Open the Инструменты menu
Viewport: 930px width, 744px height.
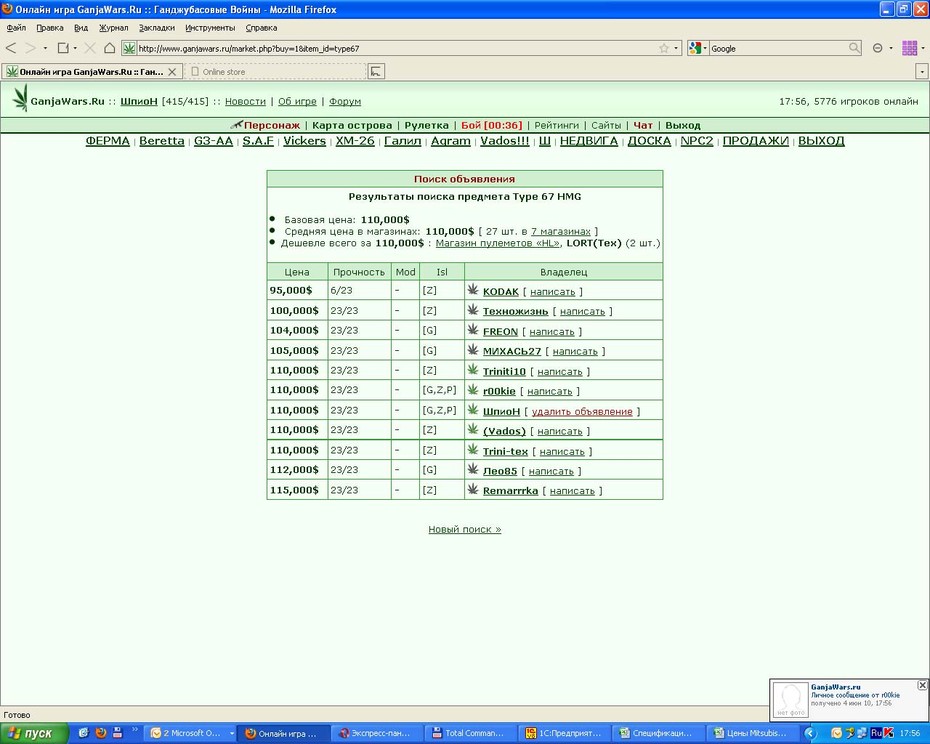(210, 28)
